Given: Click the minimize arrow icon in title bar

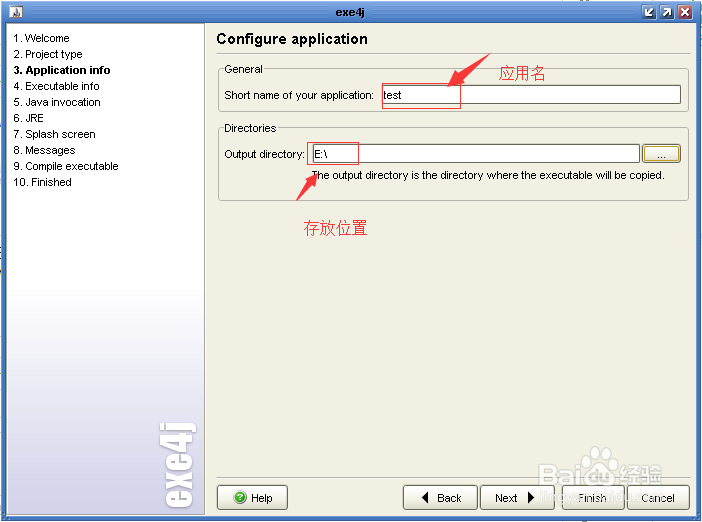Looking at the screenshot, I should tap(649, 12).
